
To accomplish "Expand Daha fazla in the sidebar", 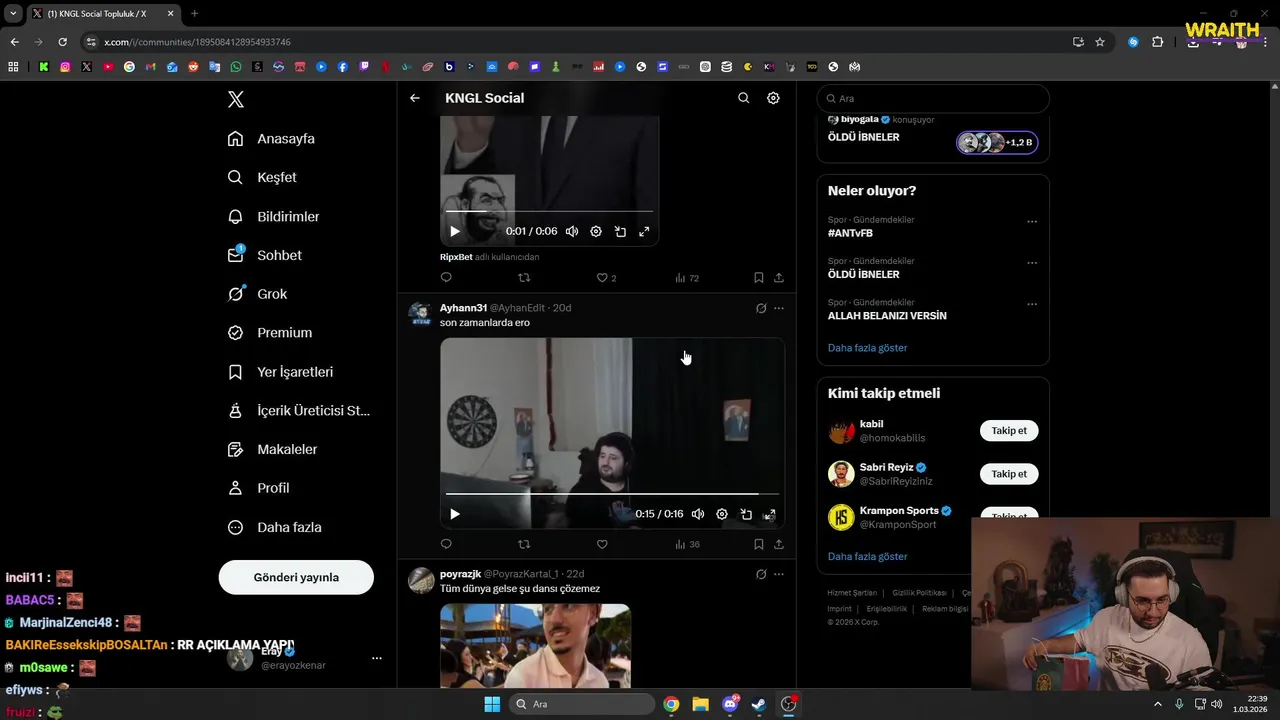I will click(275, 527).
